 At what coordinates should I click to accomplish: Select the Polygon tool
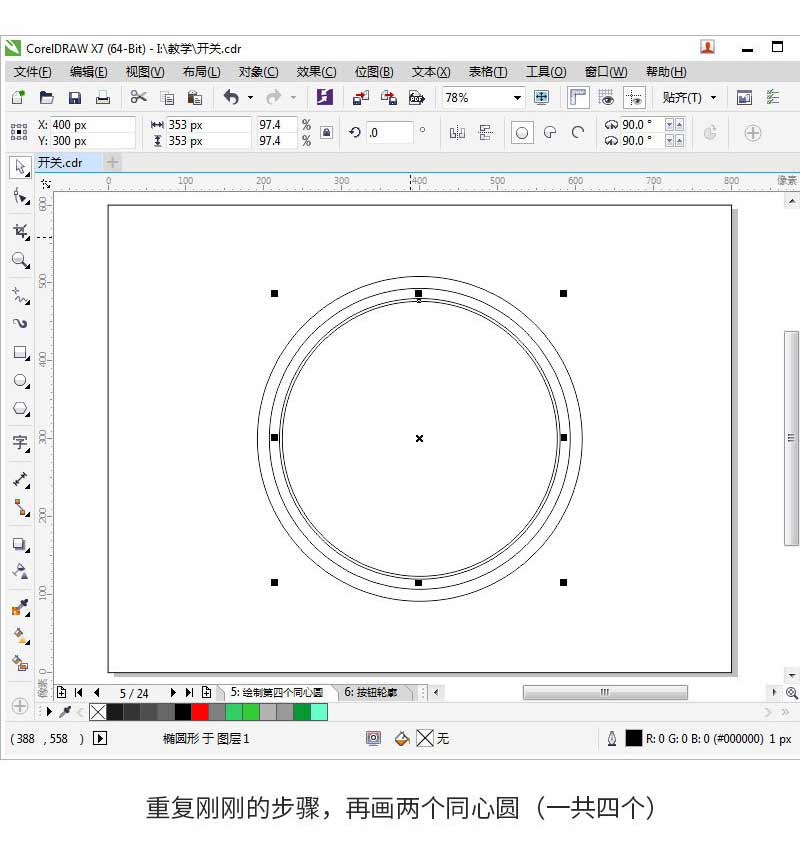21,409
